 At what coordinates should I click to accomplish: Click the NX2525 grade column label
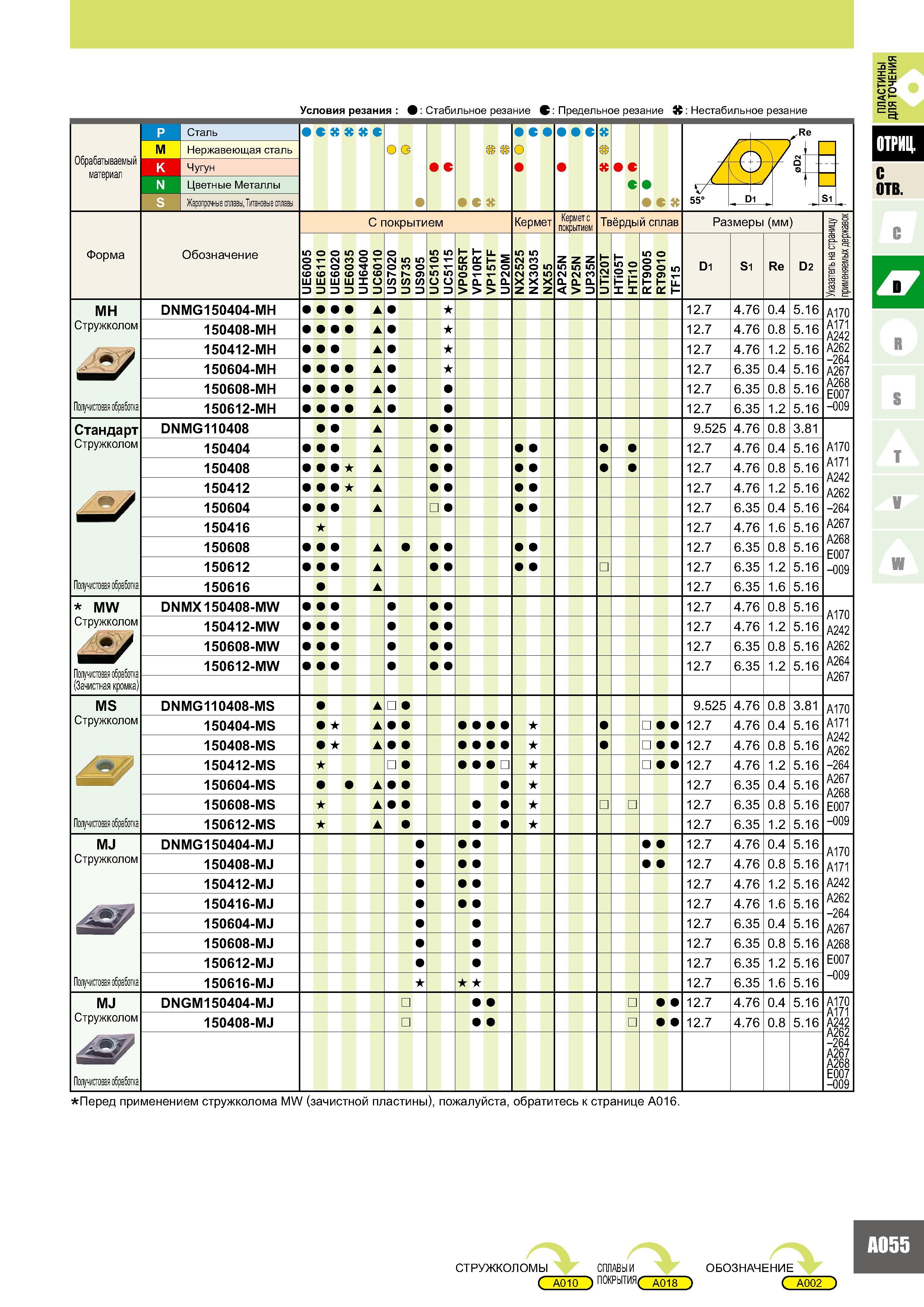coord(519,272)
